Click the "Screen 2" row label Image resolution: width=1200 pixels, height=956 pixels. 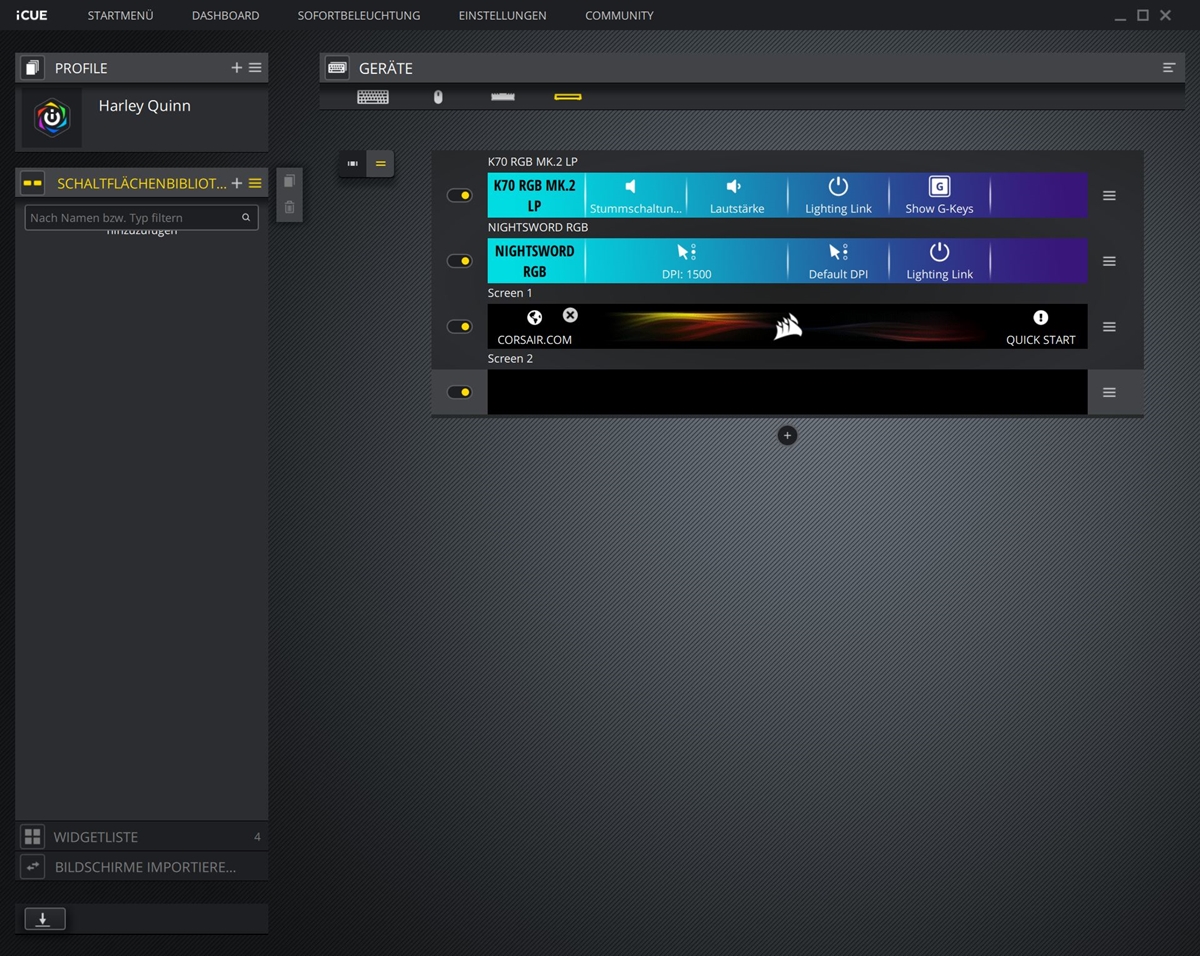[x=510, y=358]
